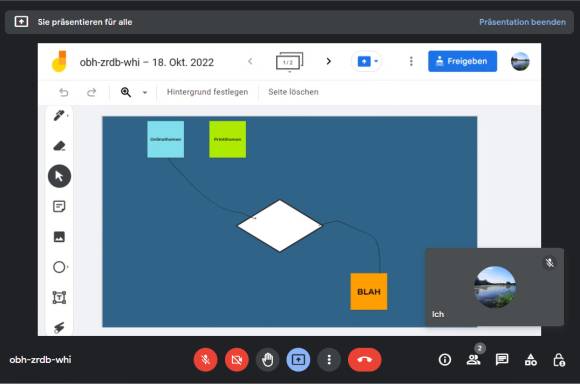580x384 pixels.
Task: Choose the Select arrow tool
Action: click(x=59, y=176)
